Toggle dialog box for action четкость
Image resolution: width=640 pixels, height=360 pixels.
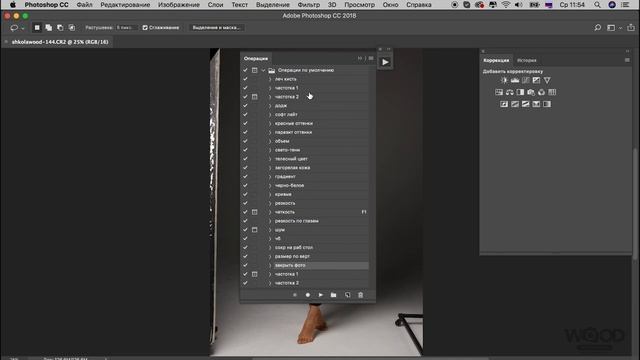tap(255, 212)
